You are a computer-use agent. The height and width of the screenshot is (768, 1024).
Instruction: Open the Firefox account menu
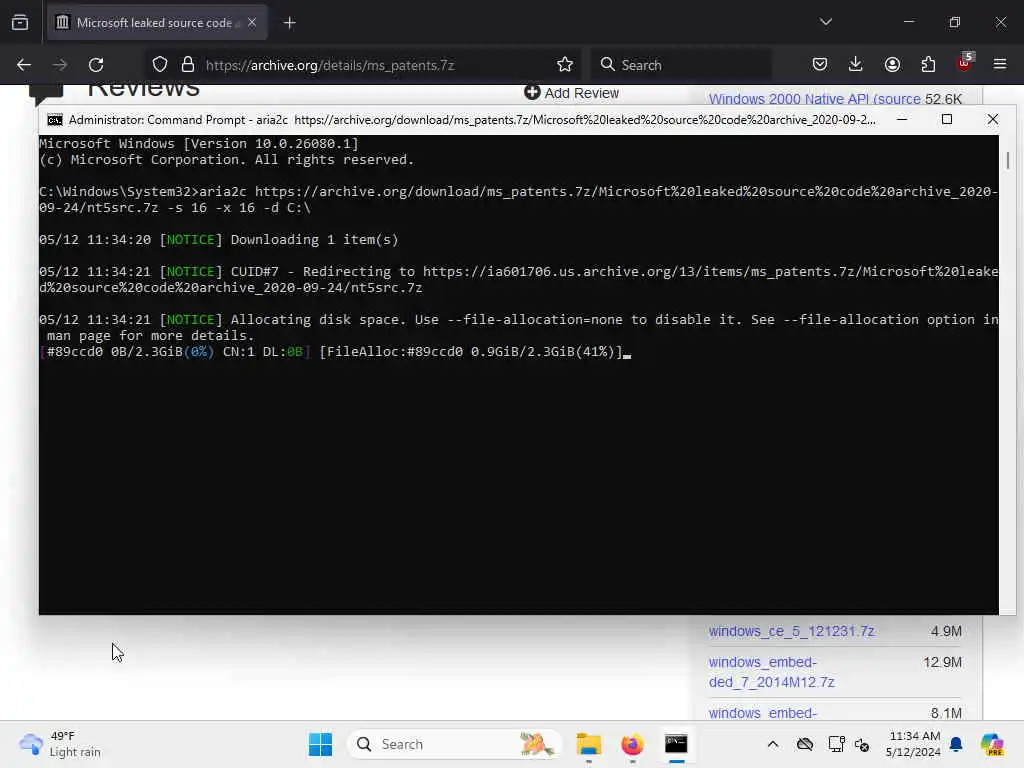pos(892,65)
